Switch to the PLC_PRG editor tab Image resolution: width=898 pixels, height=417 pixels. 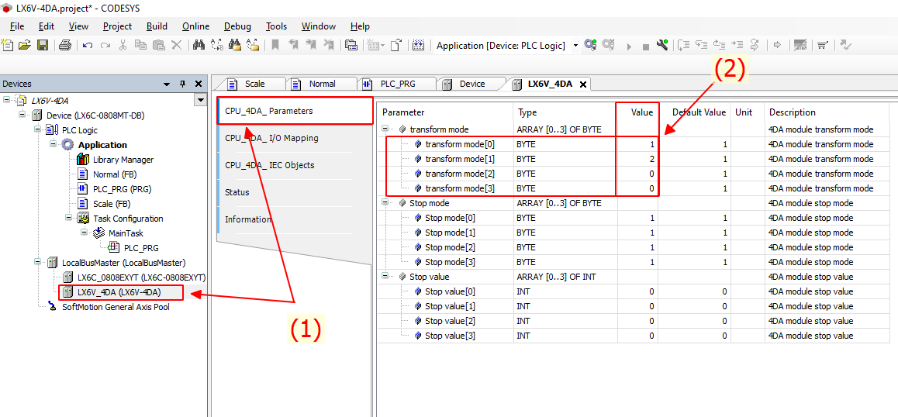tap(397, 84)
